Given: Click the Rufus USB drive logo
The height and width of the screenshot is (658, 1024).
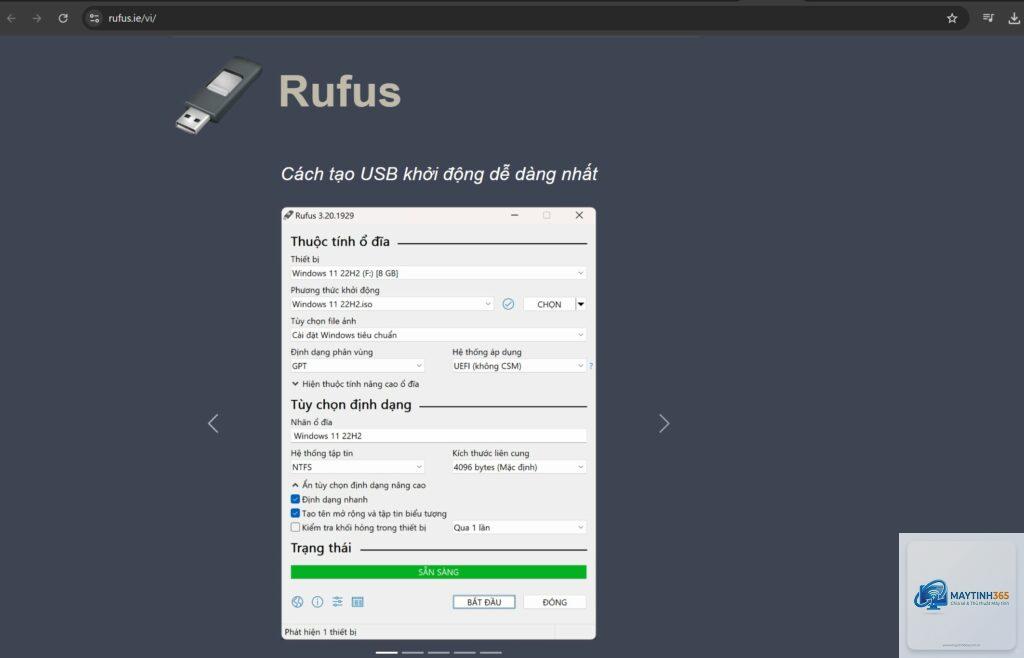Looking at the screenshot, I should point(219,96).
